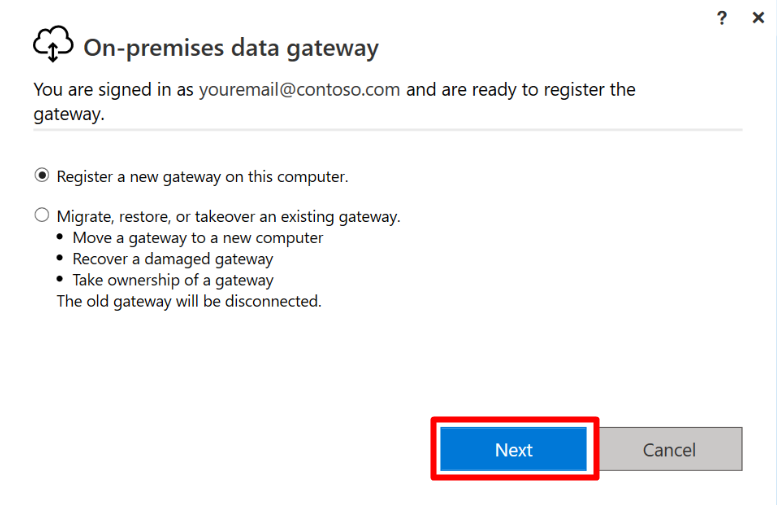This screenshot has width=777, height=505.
Task: Click bullet dot beside "Move a gateway"
Action: (60, 237)
